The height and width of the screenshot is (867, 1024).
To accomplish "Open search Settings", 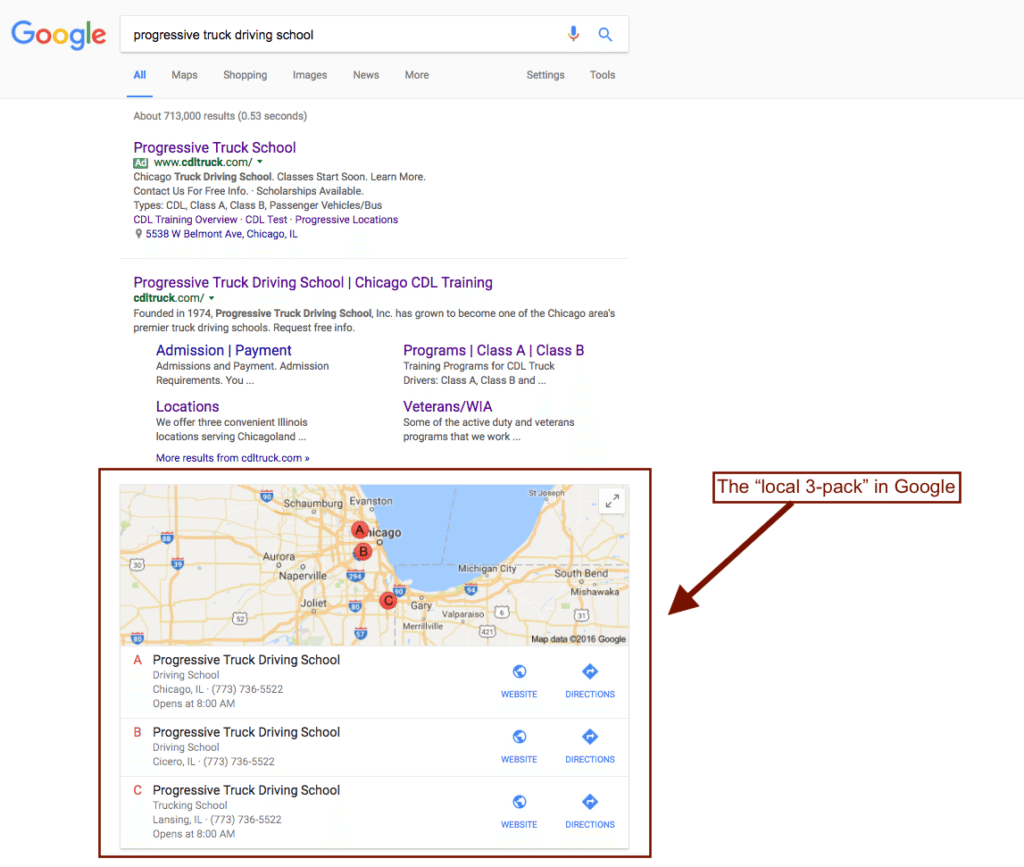I will 545,75.
